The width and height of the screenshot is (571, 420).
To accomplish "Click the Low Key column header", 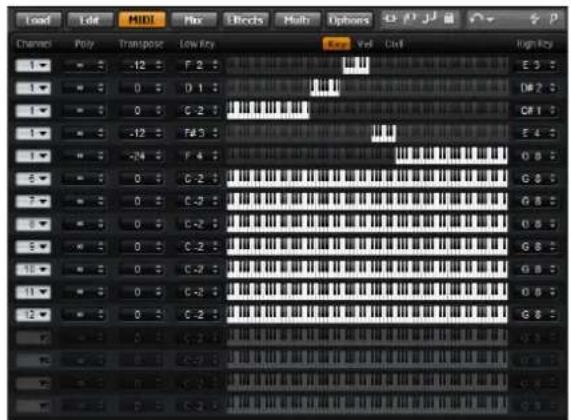I will pos(197,44).
